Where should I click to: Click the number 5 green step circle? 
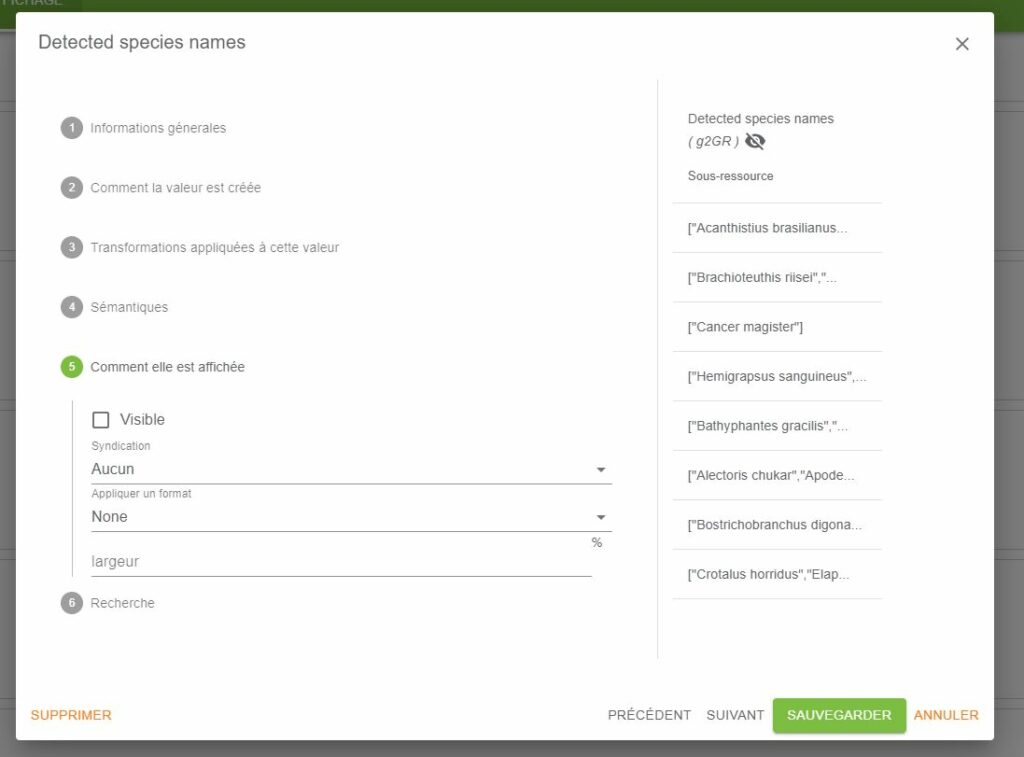tap(72, 367)
